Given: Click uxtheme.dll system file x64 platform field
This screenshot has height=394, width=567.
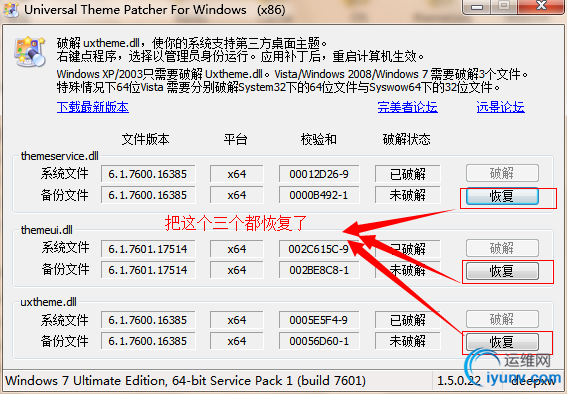Looking at the screenshot, I should tap(237, 320).
